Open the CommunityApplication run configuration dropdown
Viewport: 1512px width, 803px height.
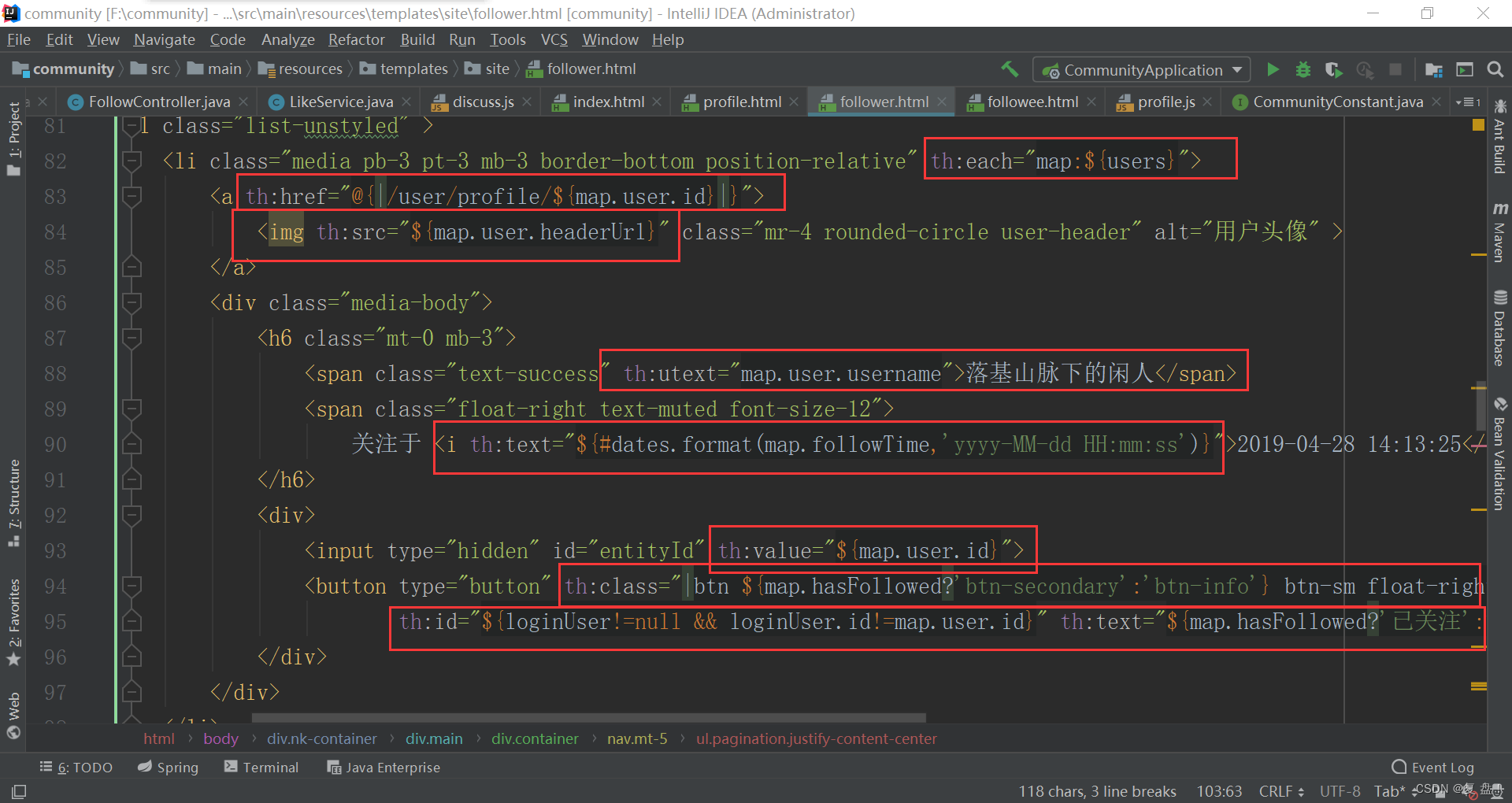[x=1141, y=69]
